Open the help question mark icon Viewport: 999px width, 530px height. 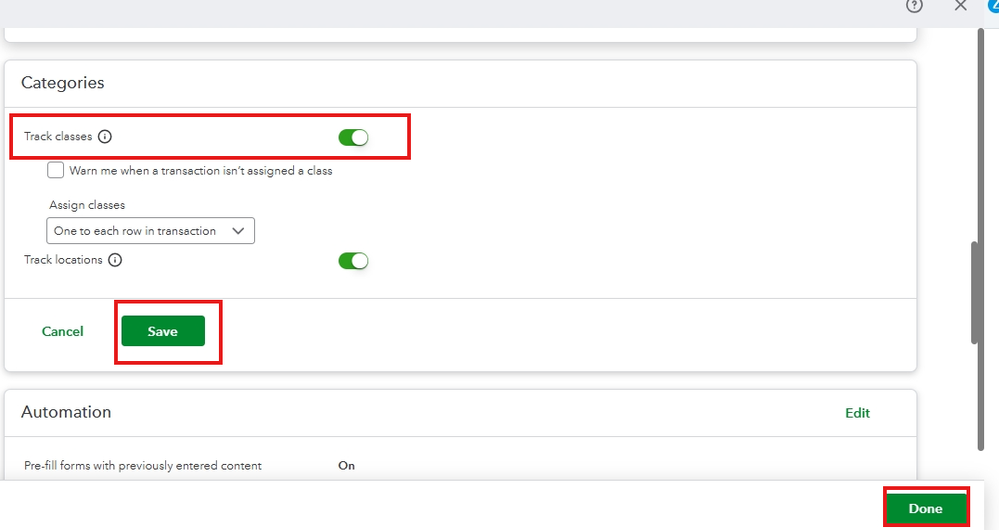click(914, 6)
